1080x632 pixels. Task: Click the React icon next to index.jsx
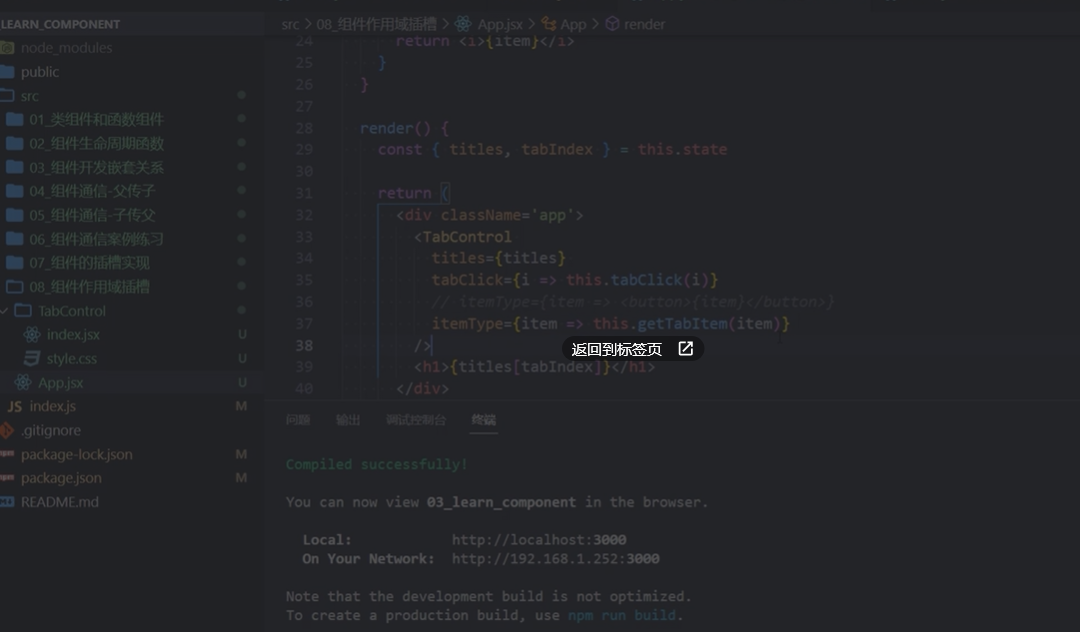[32, 335]
